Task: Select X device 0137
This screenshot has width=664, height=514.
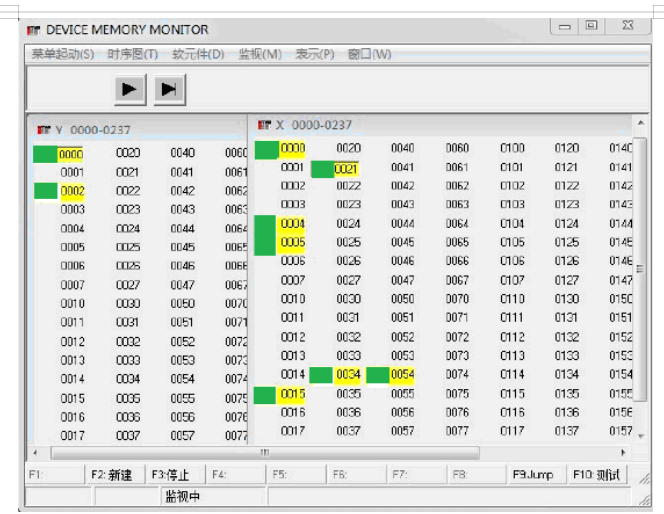Action: click(567, 431)
